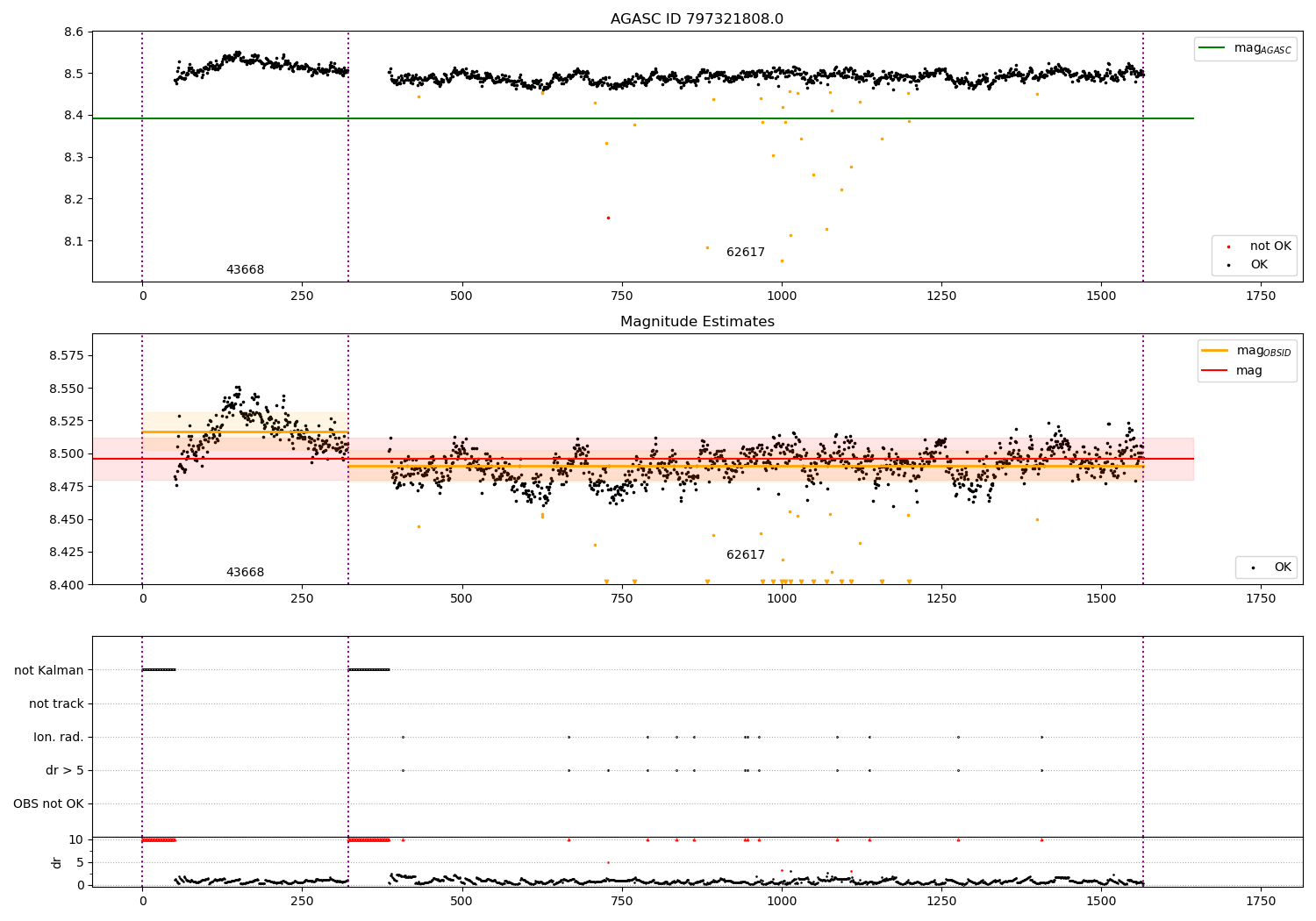Viewport: 1316px width, 921px height.
Task: Click obsid label '62617' in AGASC ID plot
Action: pyautogui.click(x=746, y=253)
